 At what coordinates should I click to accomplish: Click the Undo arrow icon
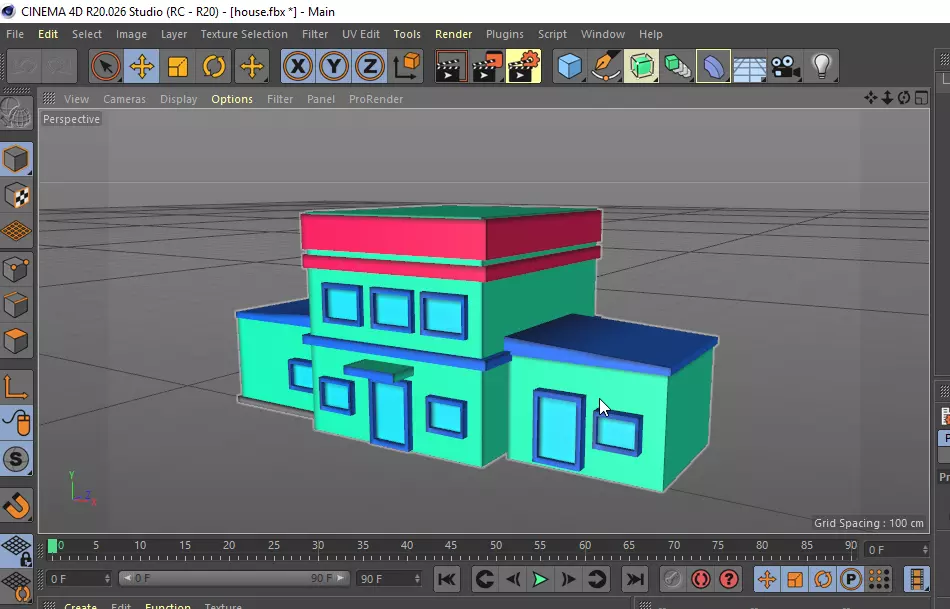24,66
